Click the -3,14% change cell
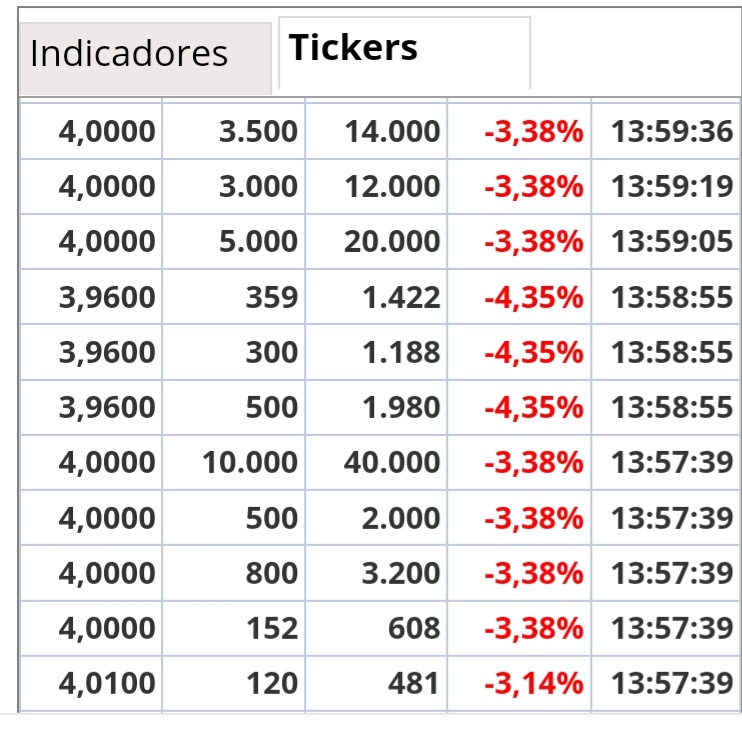This screenshot has height=735, width=742. coord(519,683)
